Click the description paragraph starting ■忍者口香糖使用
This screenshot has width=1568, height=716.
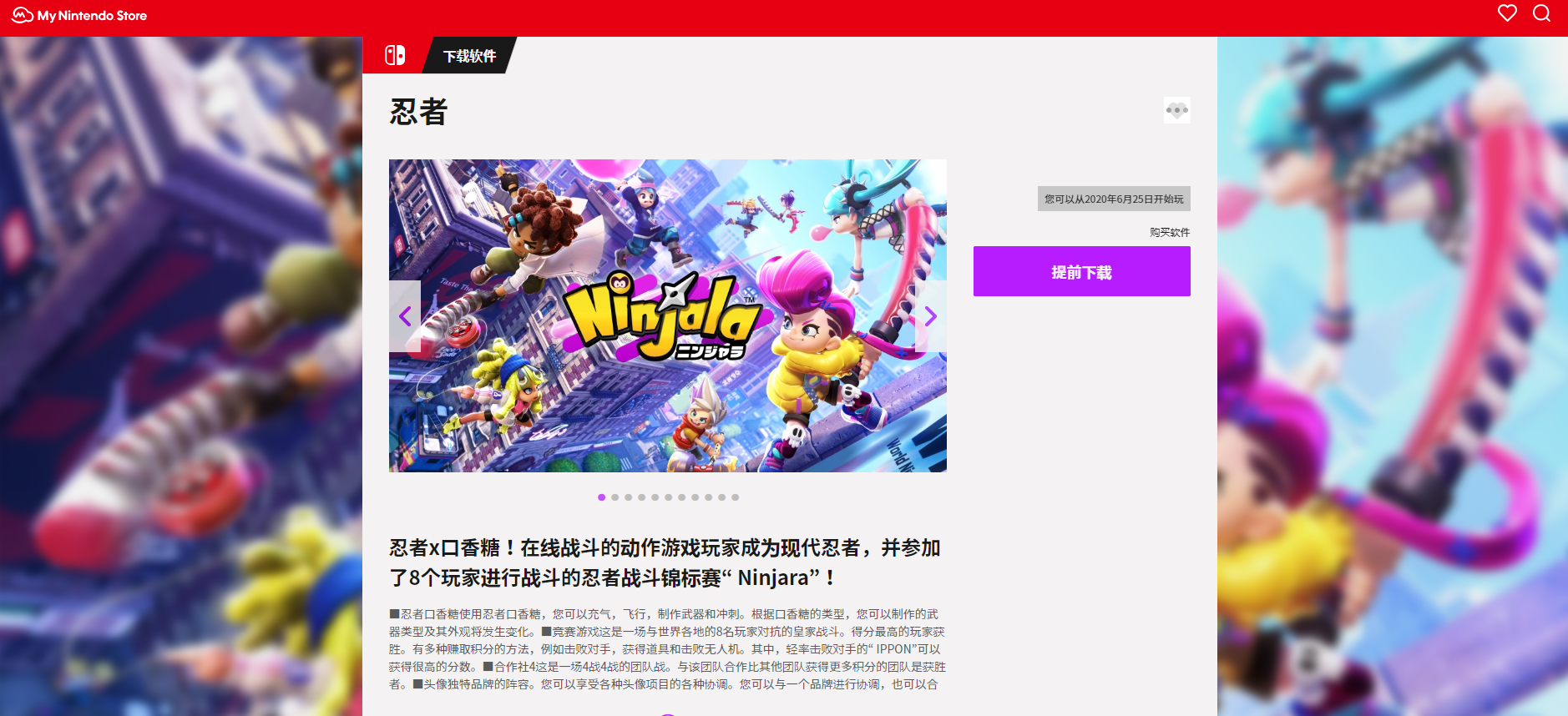(x=667, y=648)
